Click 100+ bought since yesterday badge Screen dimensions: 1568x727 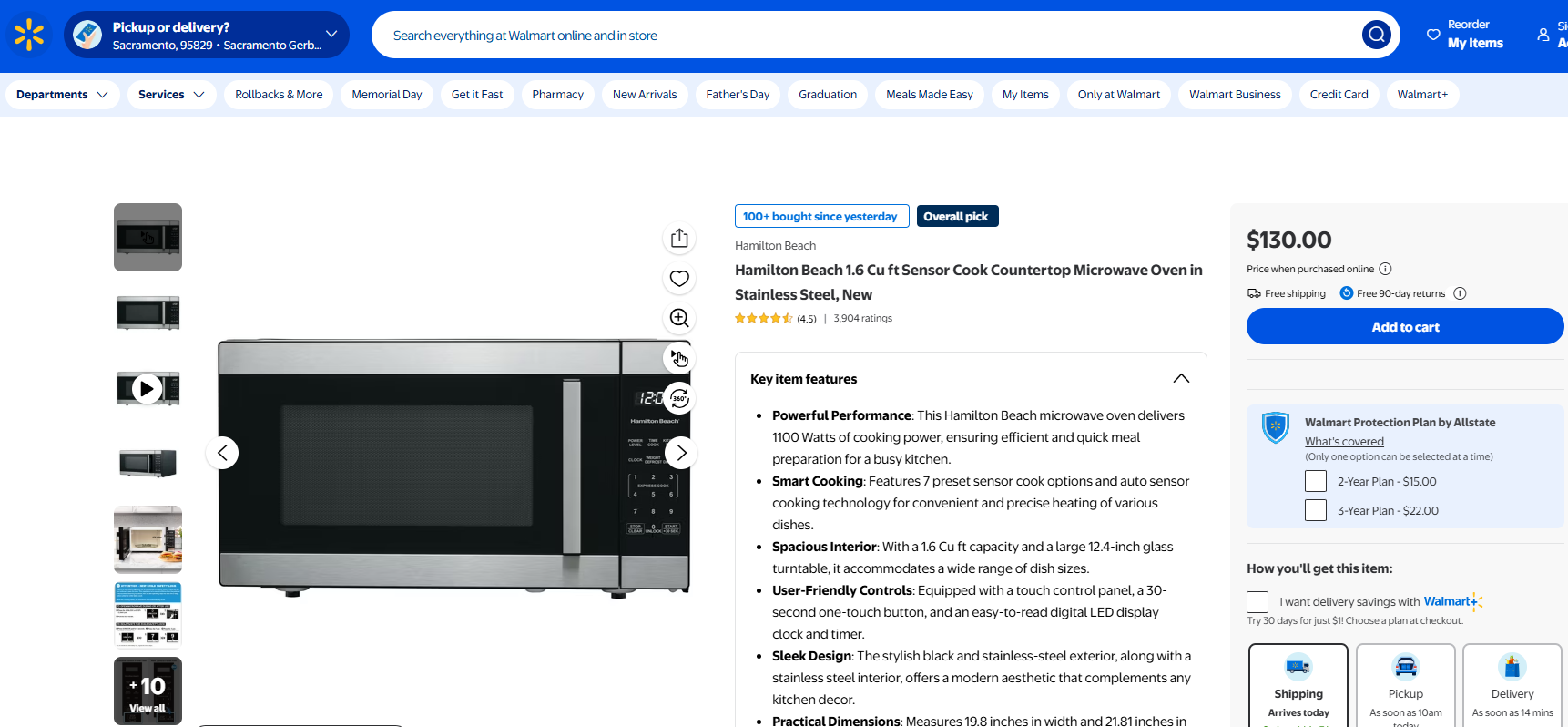point(822,216)
